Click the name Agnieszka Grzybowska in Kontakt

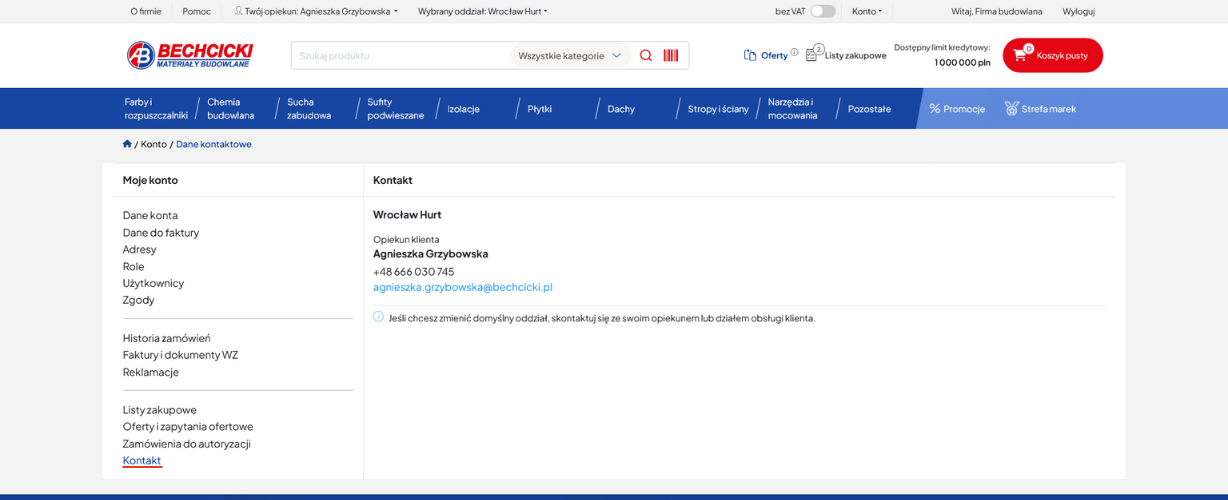click(431, 254)
